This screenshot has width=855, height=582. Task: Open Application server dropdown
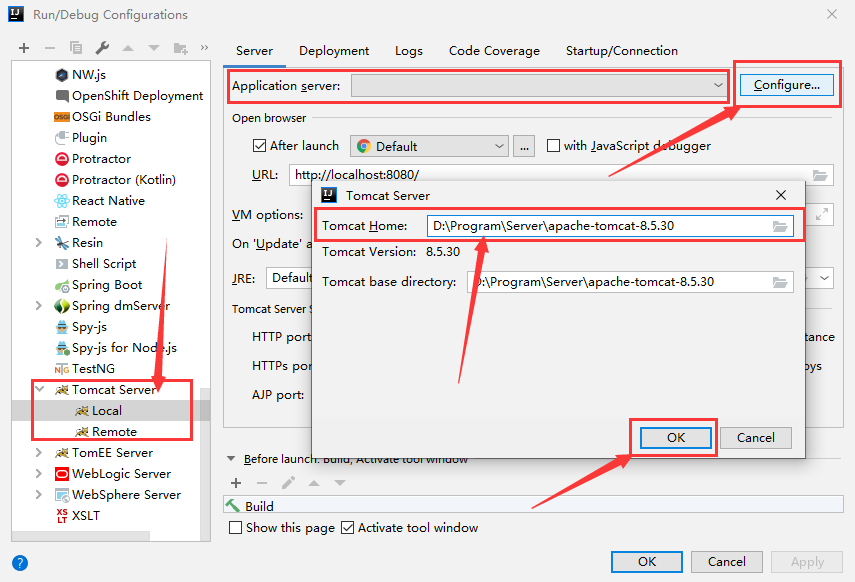point(539,86)
